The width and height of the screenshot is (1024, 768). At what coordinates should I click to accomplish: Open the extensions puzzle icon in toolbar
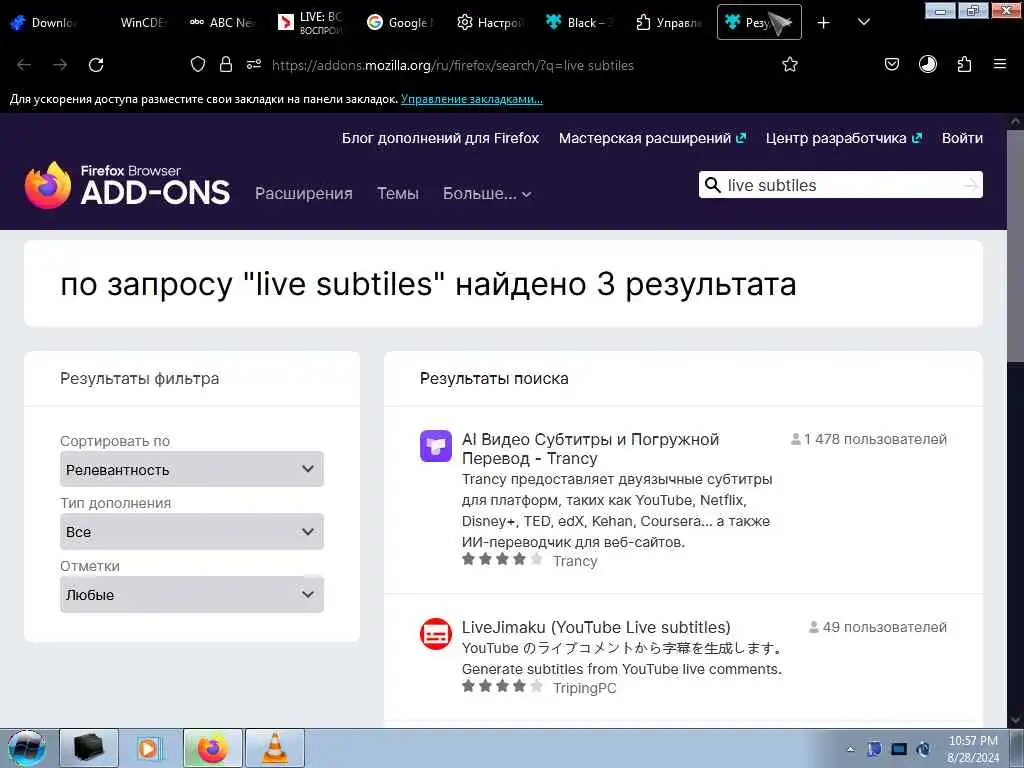point(965,64)
